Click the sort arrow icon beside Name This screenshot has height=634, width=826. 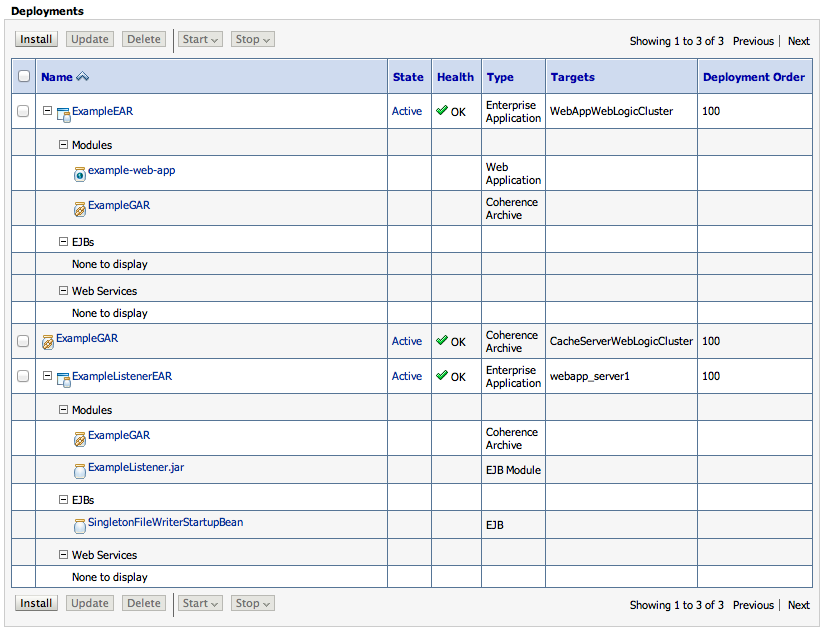[82, 77]
